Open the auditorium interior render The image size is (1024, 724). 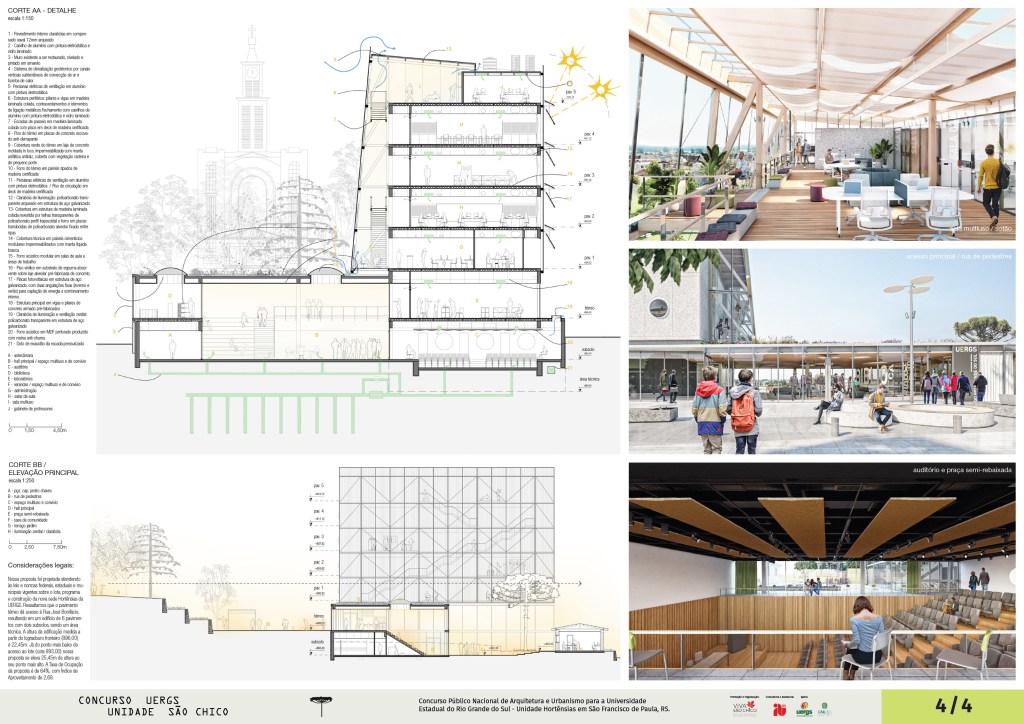pos(820,570)
